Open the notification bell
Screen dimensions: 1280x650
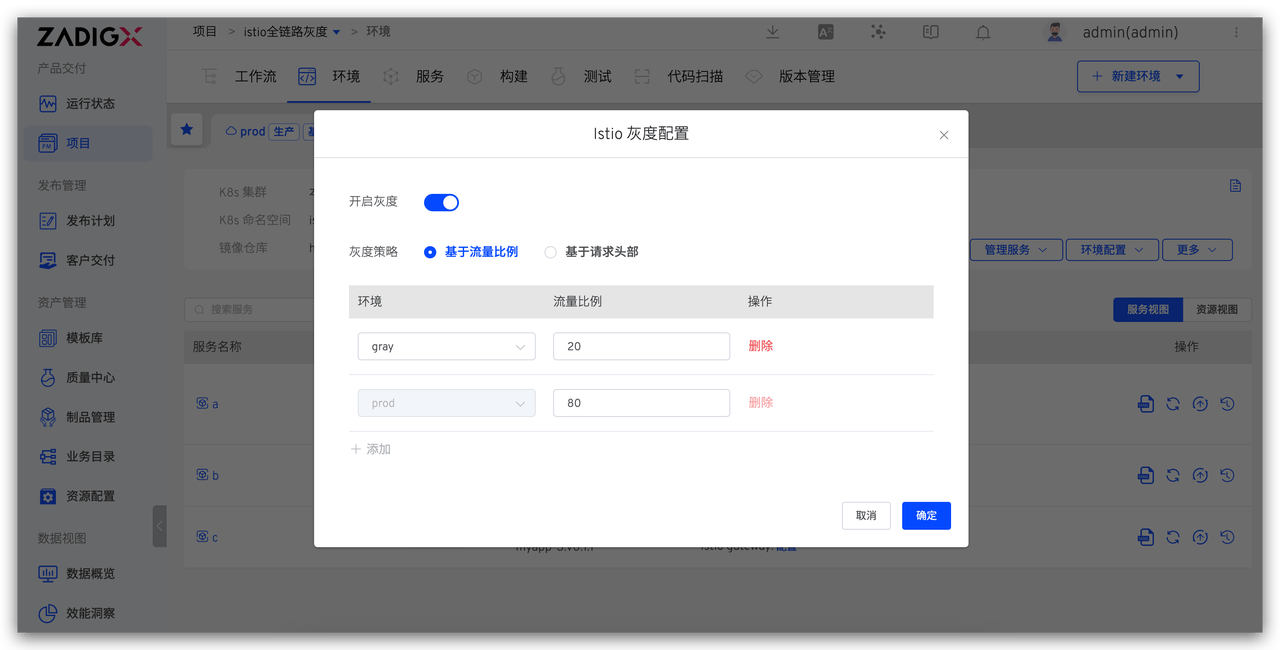pyautogui.click(x=983, y=32)
